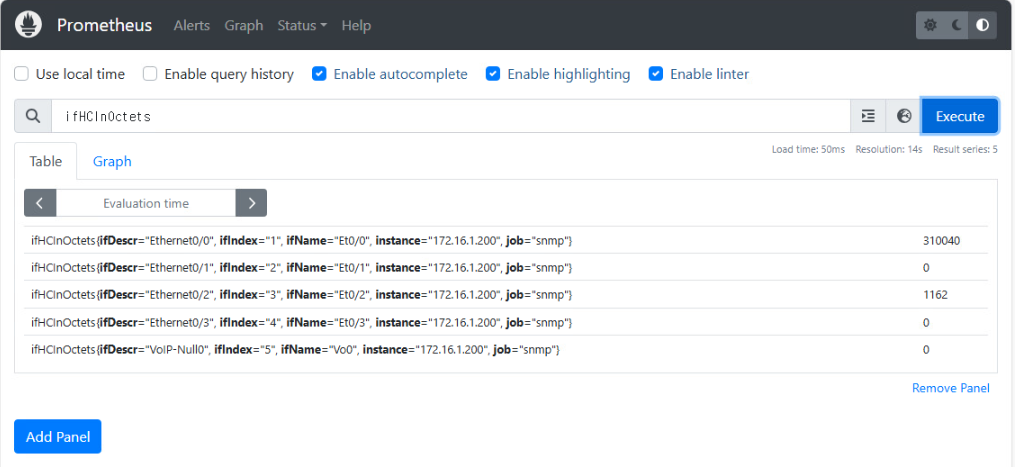The image size is (1015, 467).
Task: Disable the Enable autocomplete checkbox
Action: (x=319, y=74)
